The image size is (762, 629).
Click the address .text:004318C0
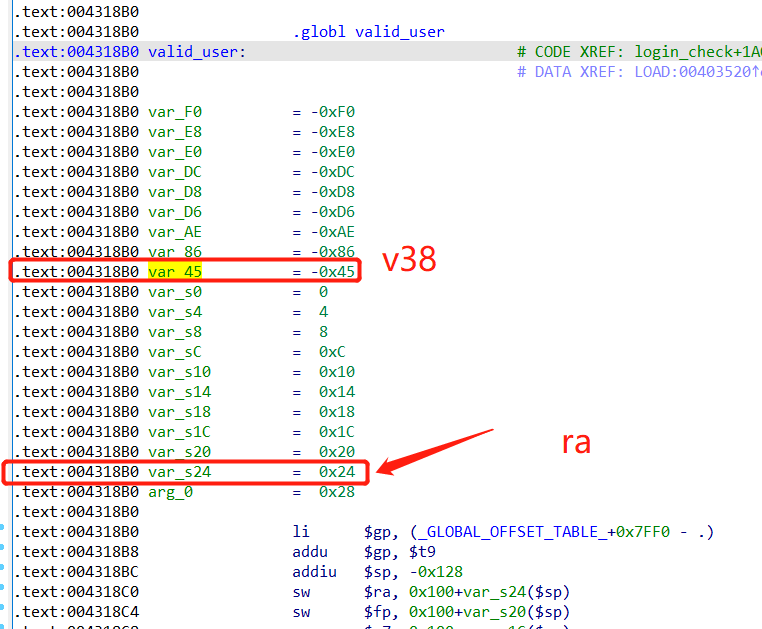click(76, 592)
